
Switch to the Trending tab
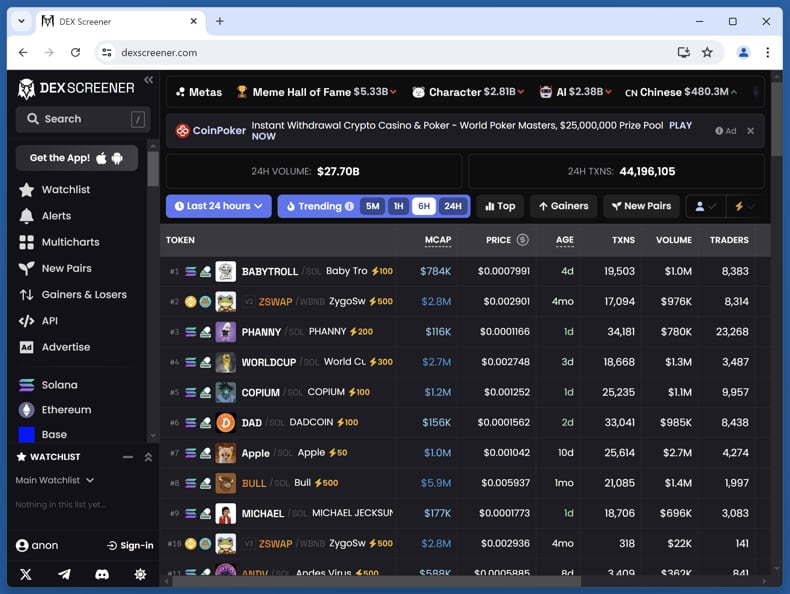[320, 206]
